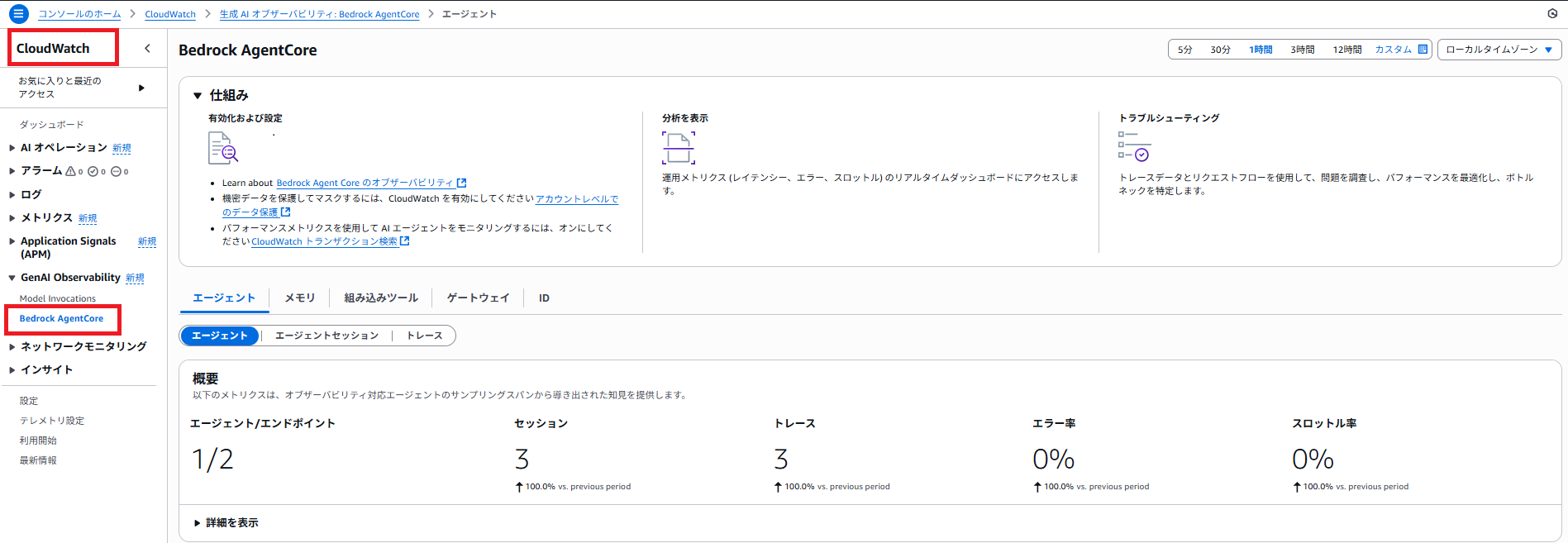The height and width of the screenshot is (543, 1568).
Task: Collapse the CloudWatch sidebar with the chevron
Action: (147, 49)
